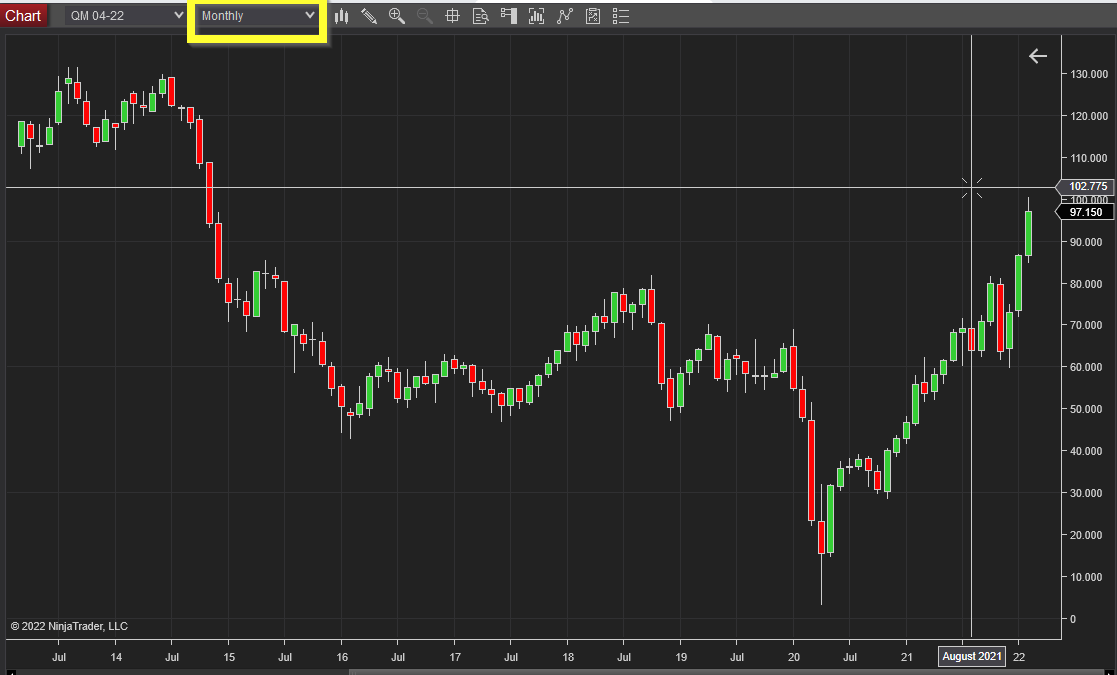
Task: Click the zoom out magnifier icon
Action: [425, 16]
